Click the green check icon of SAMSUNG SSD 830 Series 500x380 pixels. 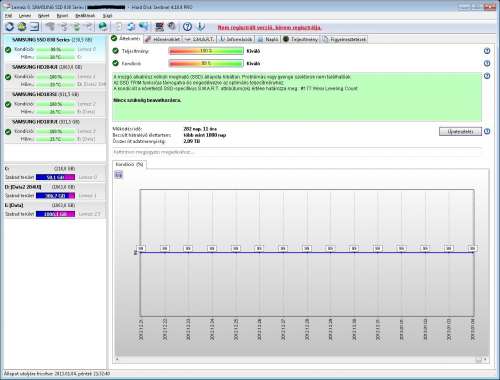point(8,50)
